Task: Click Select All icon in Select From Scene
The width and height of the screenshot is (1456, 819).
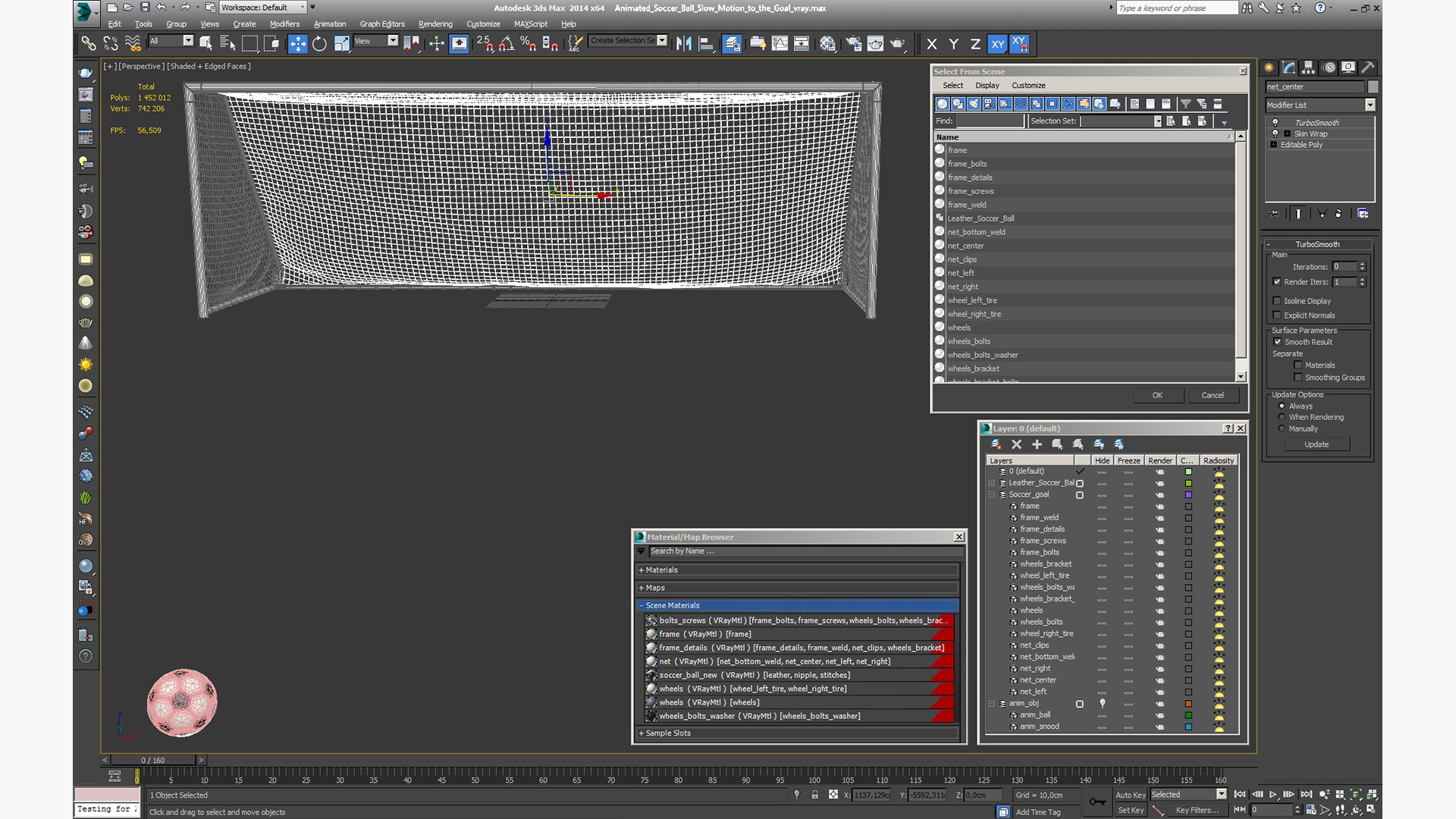Action: pyautogui.click(x=1134, y=104)
